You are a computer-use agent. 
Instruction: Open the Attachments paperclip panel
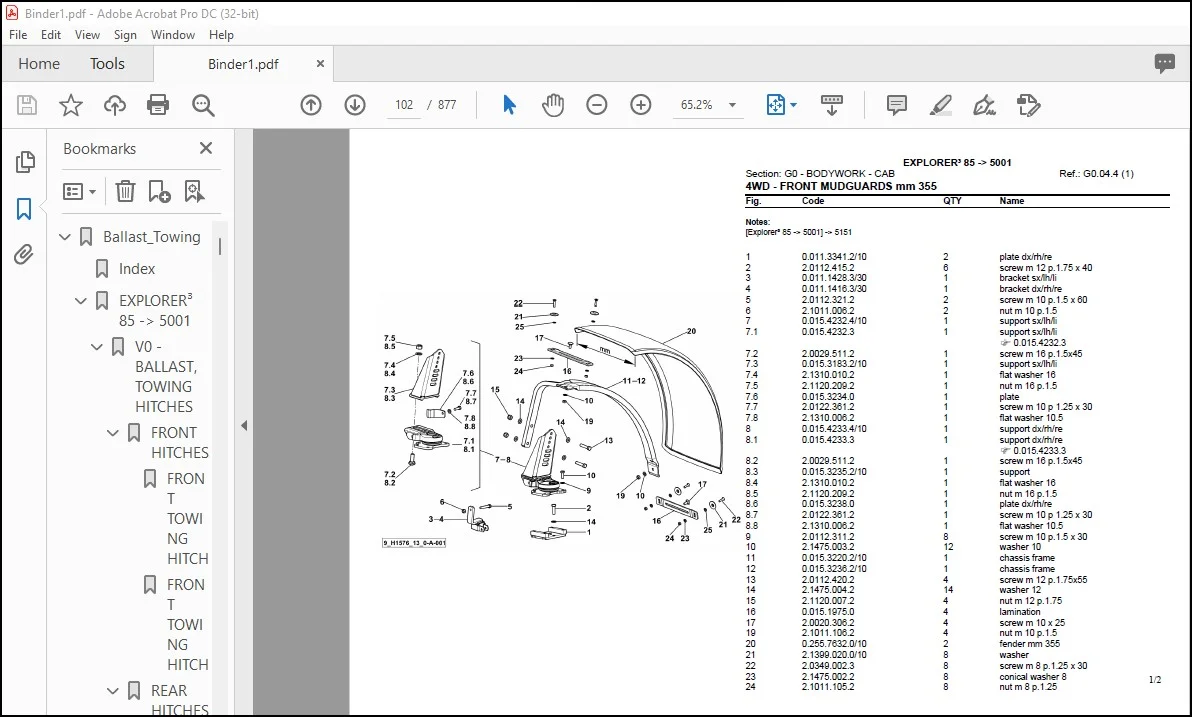(24, 254)
